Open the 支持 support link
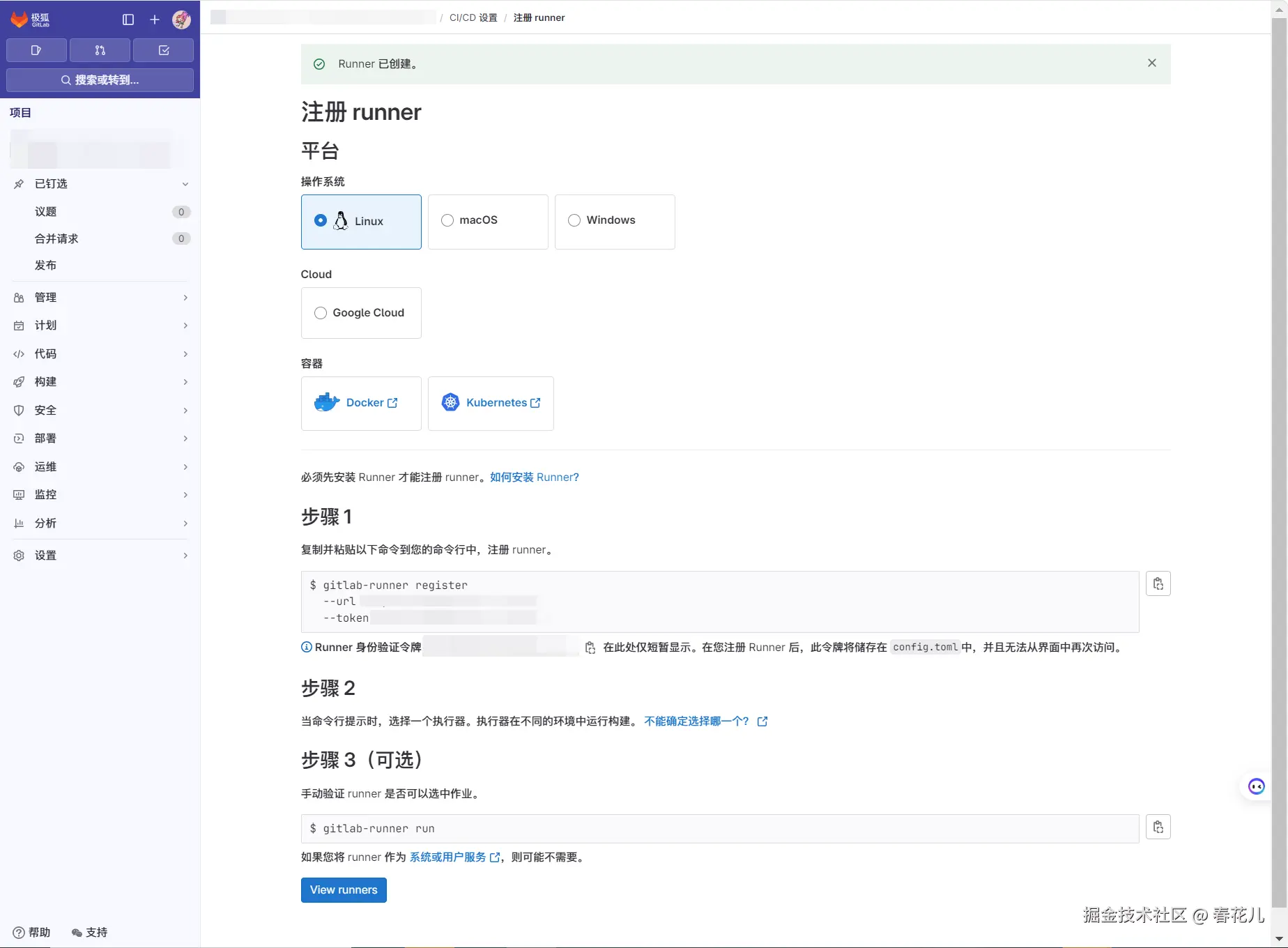1288x948 pixels. click(90, 933)
